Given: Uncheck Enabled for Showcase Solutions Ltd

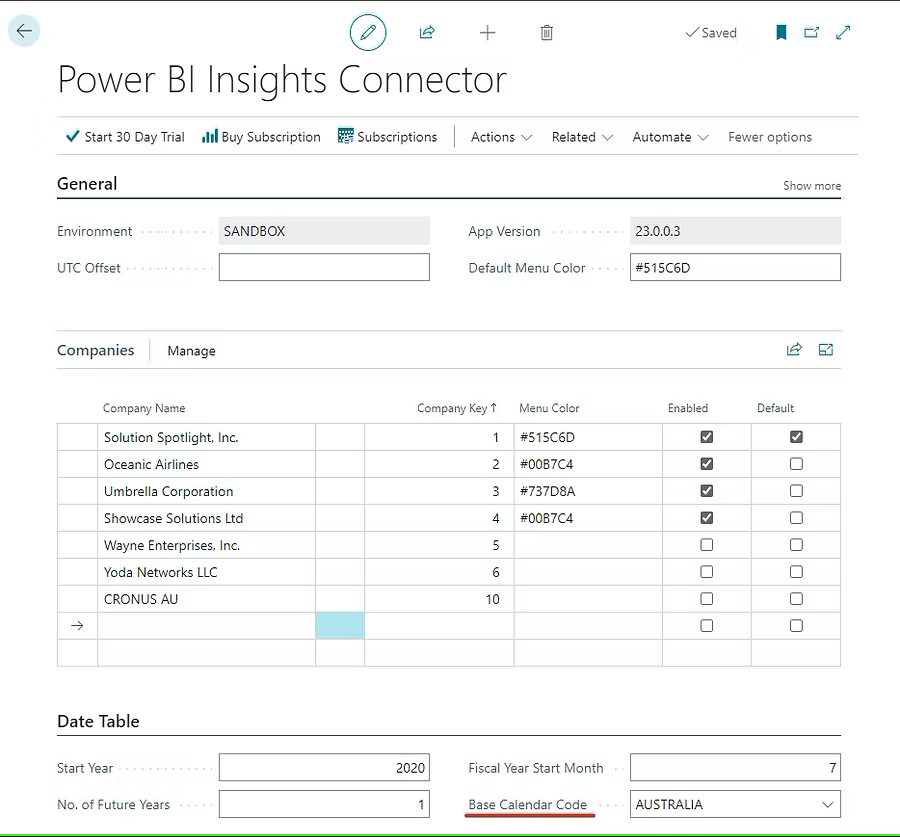Looking at the screenshot, I should point(707,518).
